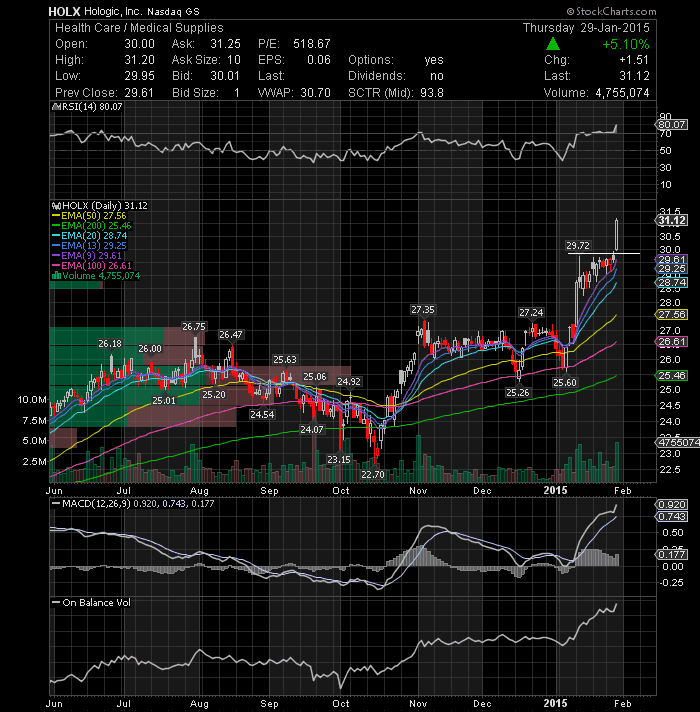This screenshot has height=712, width=700.
Task: Click the '0.920' MACD tag on right axis
Action: point(672,504)
